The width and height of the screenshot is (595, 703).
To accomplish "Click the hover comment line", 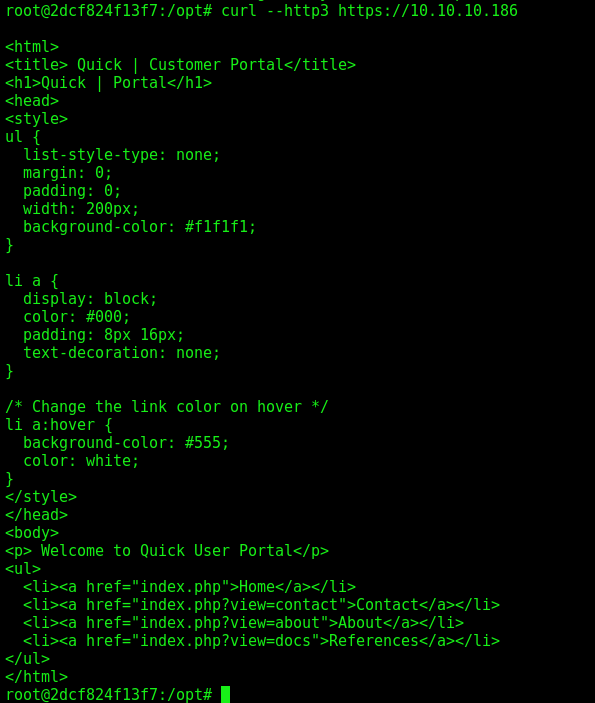I will 167,407.
